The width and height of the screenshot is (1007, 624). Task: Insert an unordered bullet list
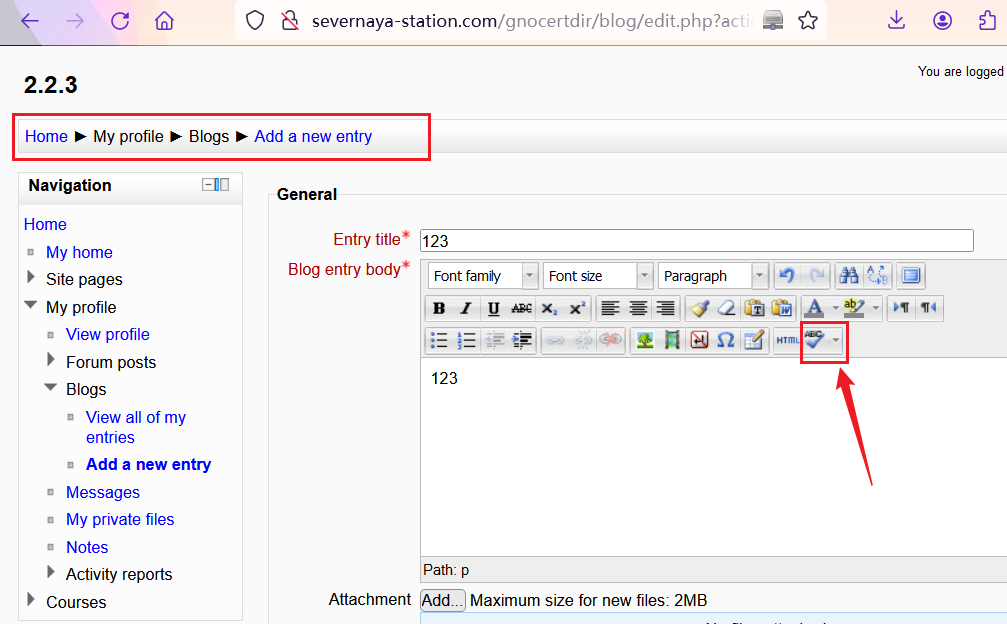tap(439, 340)
